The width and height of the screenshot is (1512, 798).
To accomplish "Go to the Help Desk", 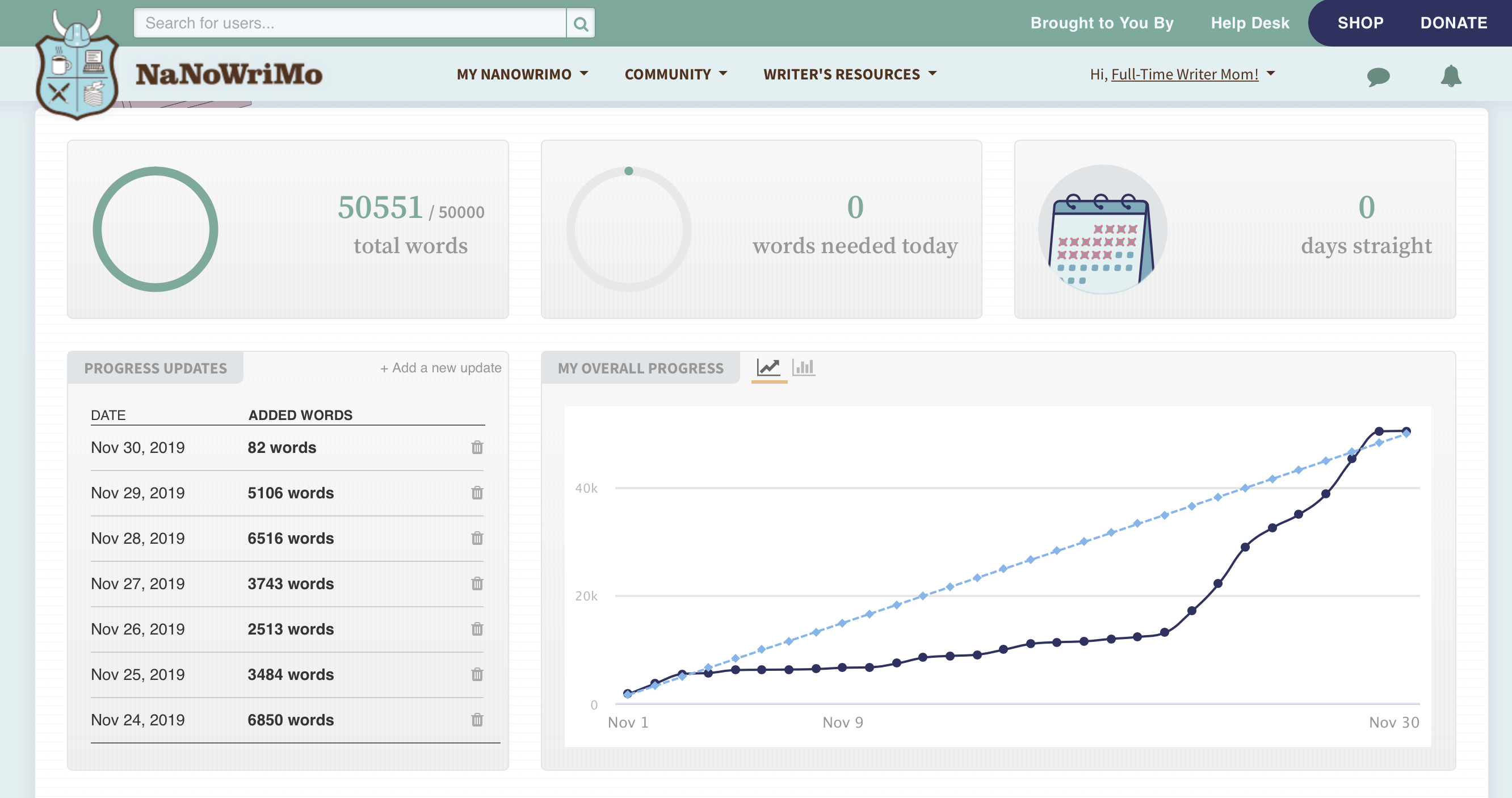I will pos(1250,23).
